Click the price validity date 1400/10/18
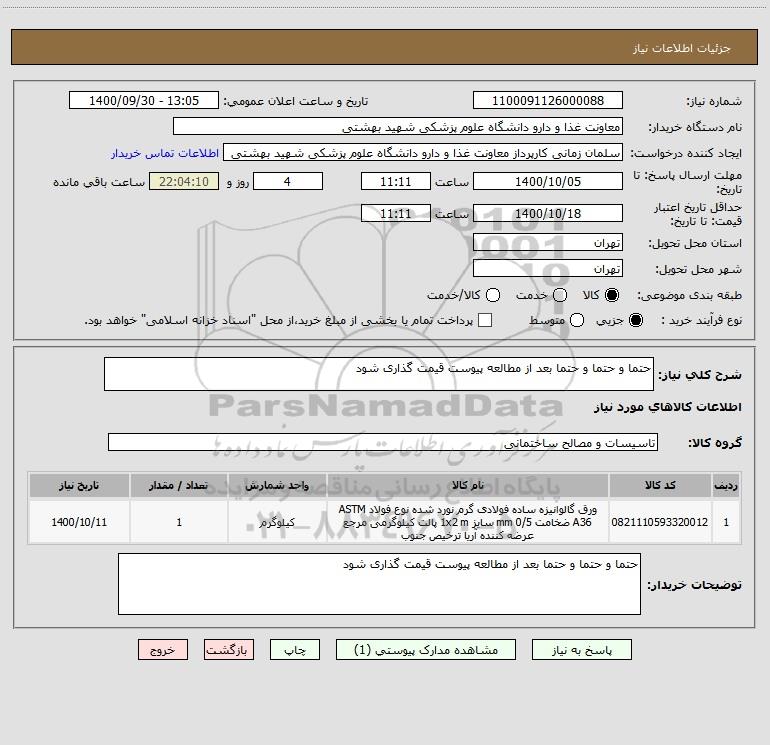Viewport: 770px width, 745px height. tap(548, 213)
